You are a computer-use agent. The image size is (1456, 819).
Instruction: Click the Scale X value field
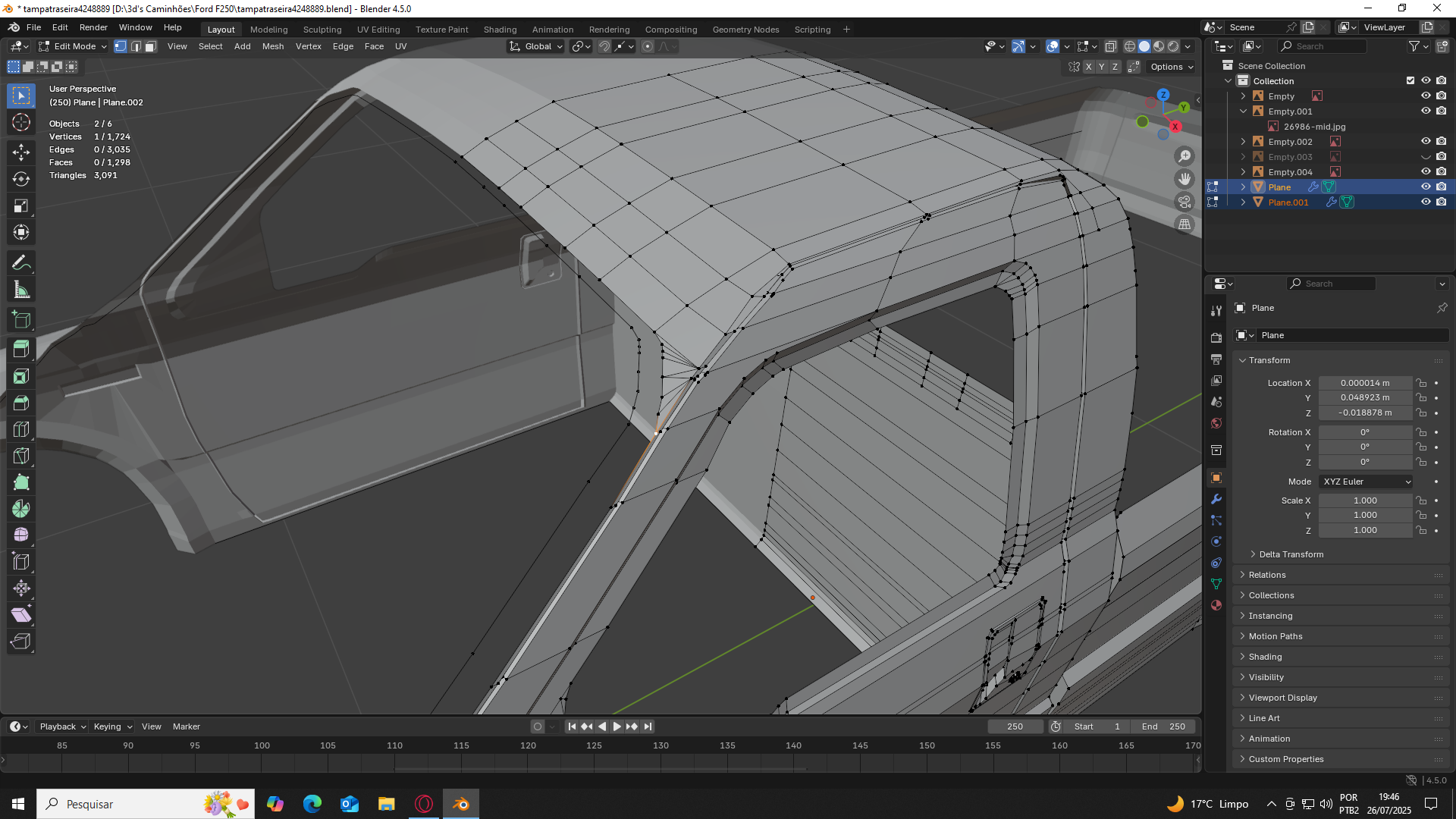point(1365,500)
